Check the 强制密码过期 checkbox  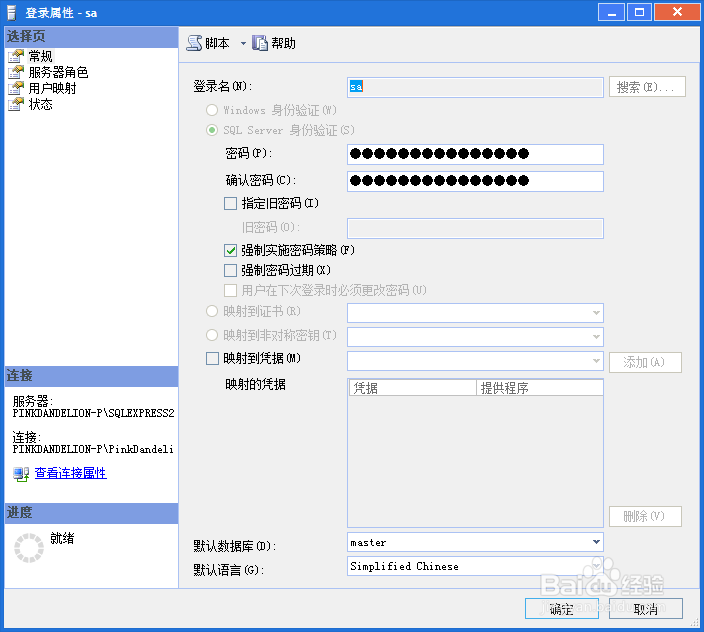coord(230,270)
